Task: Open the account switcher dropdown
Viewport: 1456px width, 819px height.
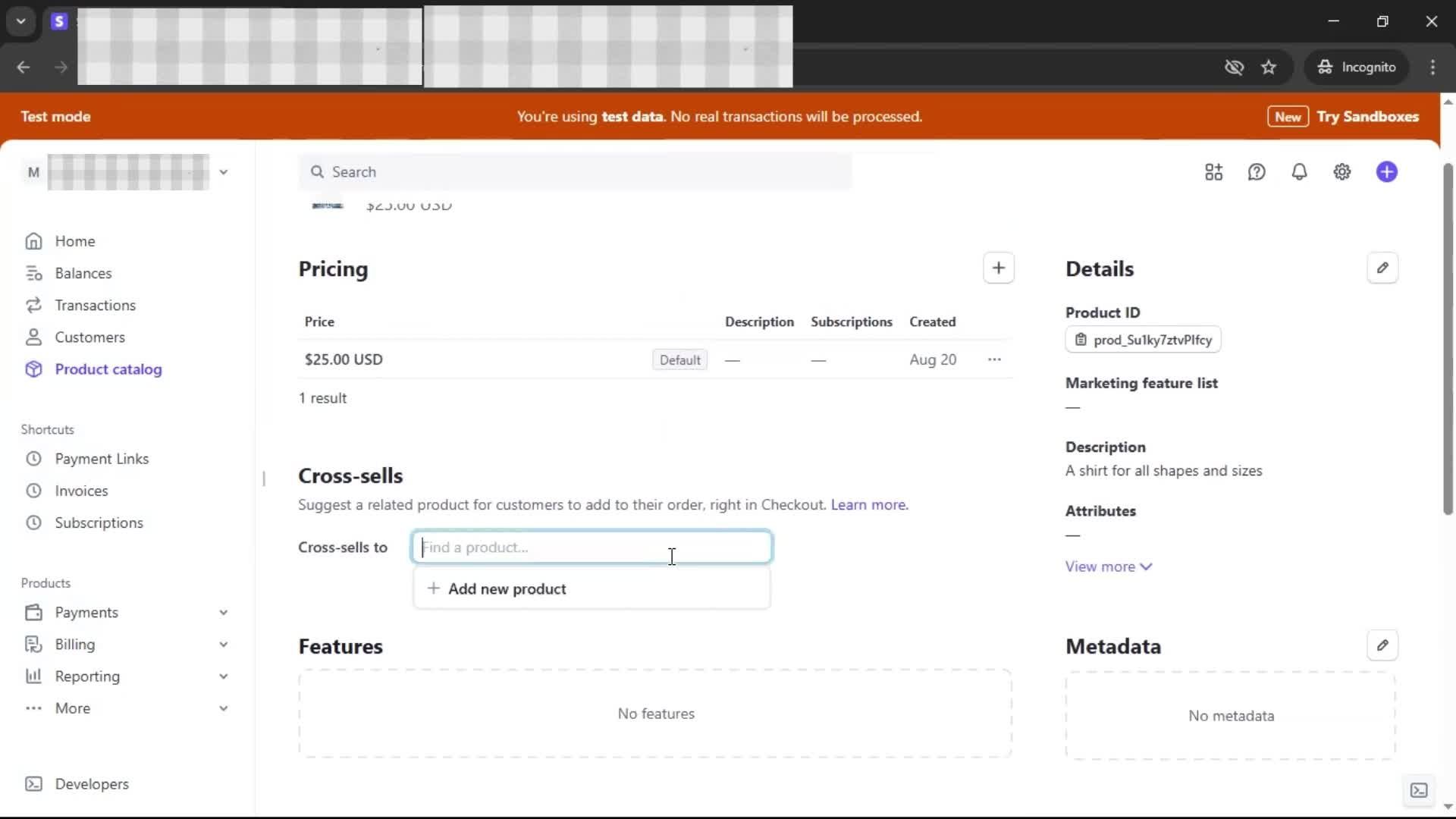Action: 223,172
